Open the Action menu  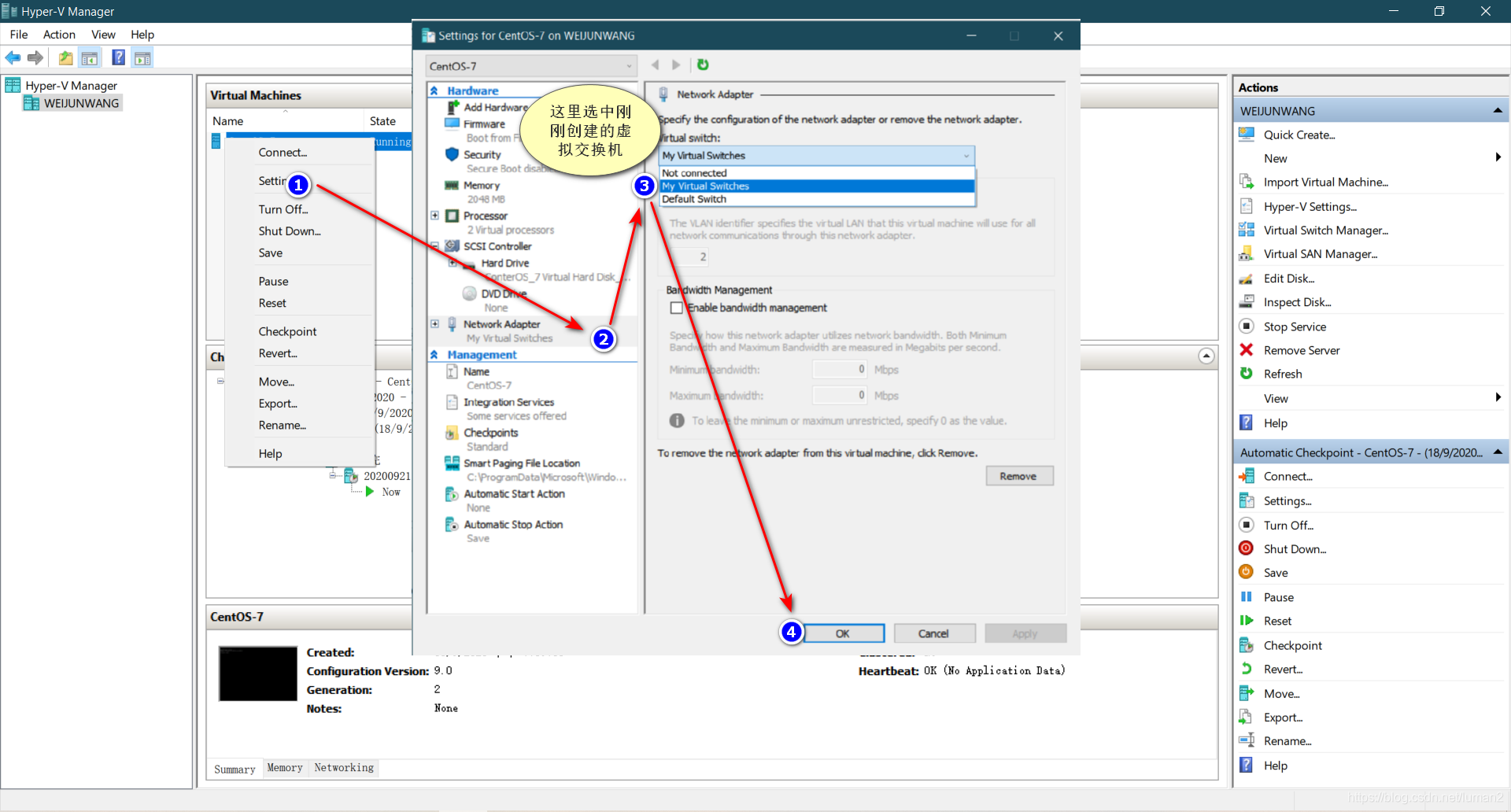coord(59,35)
